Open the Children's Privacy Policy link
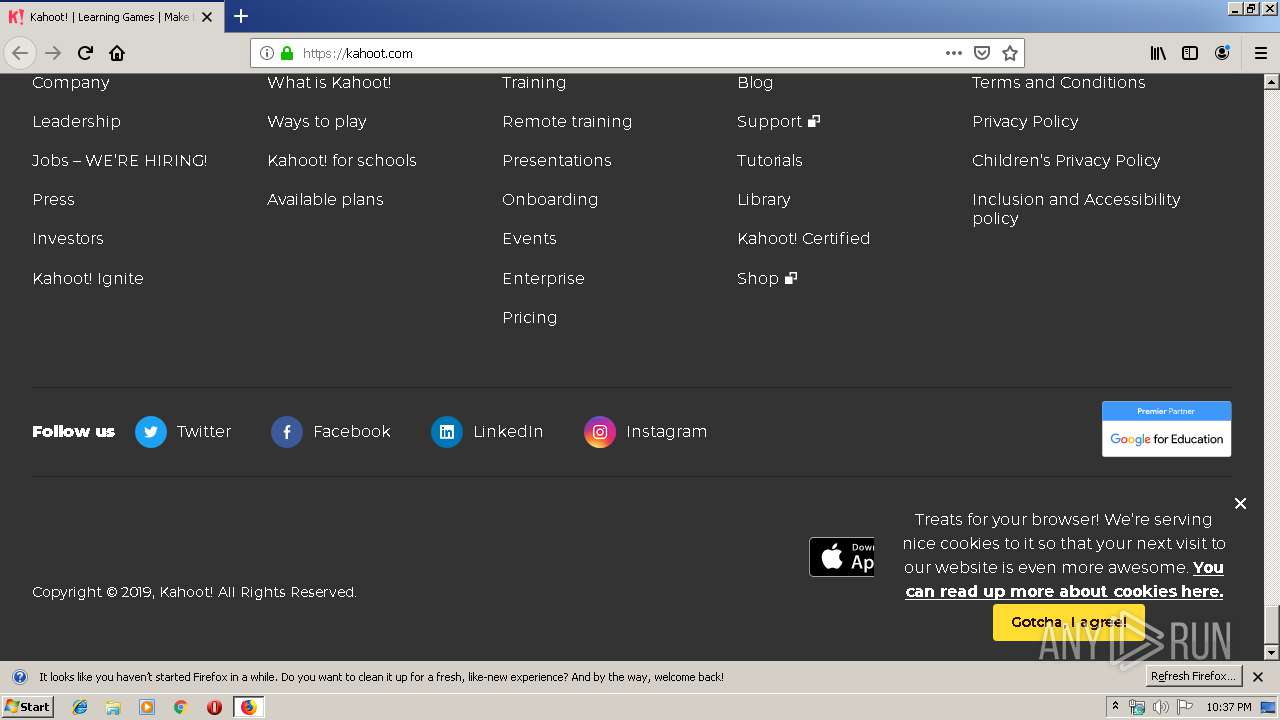1280x720 pixels. 1066,161
